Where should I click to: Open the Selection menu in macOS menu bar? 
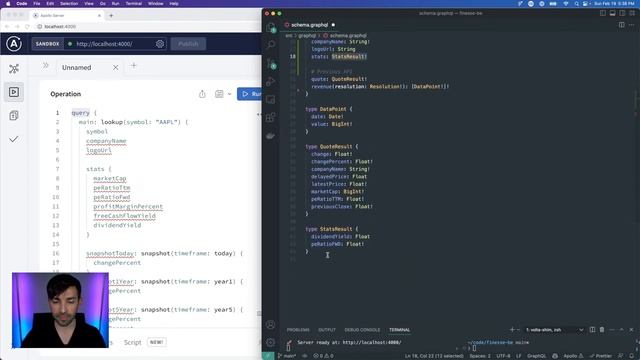click(x=69, y=4)
